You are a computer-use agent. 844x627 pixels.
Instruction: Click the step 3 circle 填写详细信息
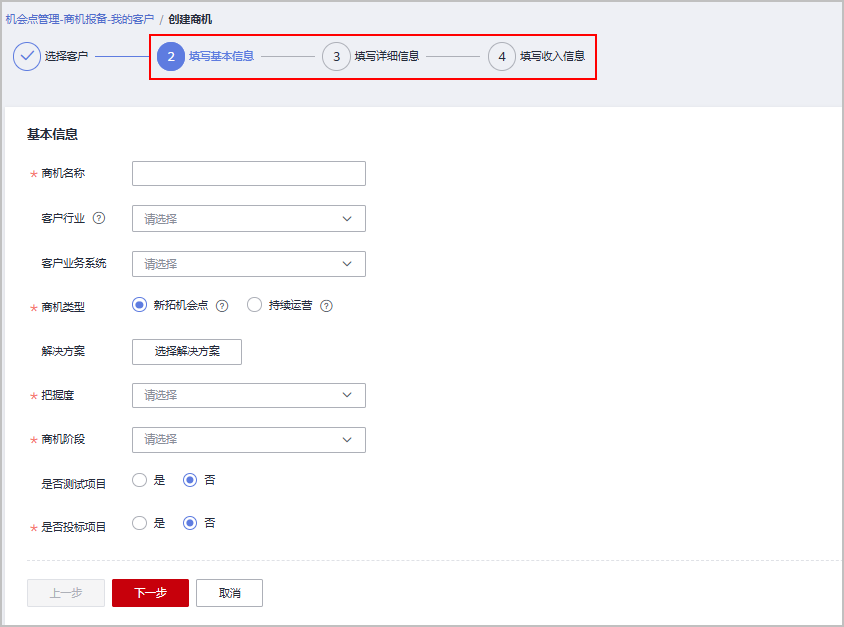point(336,57)
